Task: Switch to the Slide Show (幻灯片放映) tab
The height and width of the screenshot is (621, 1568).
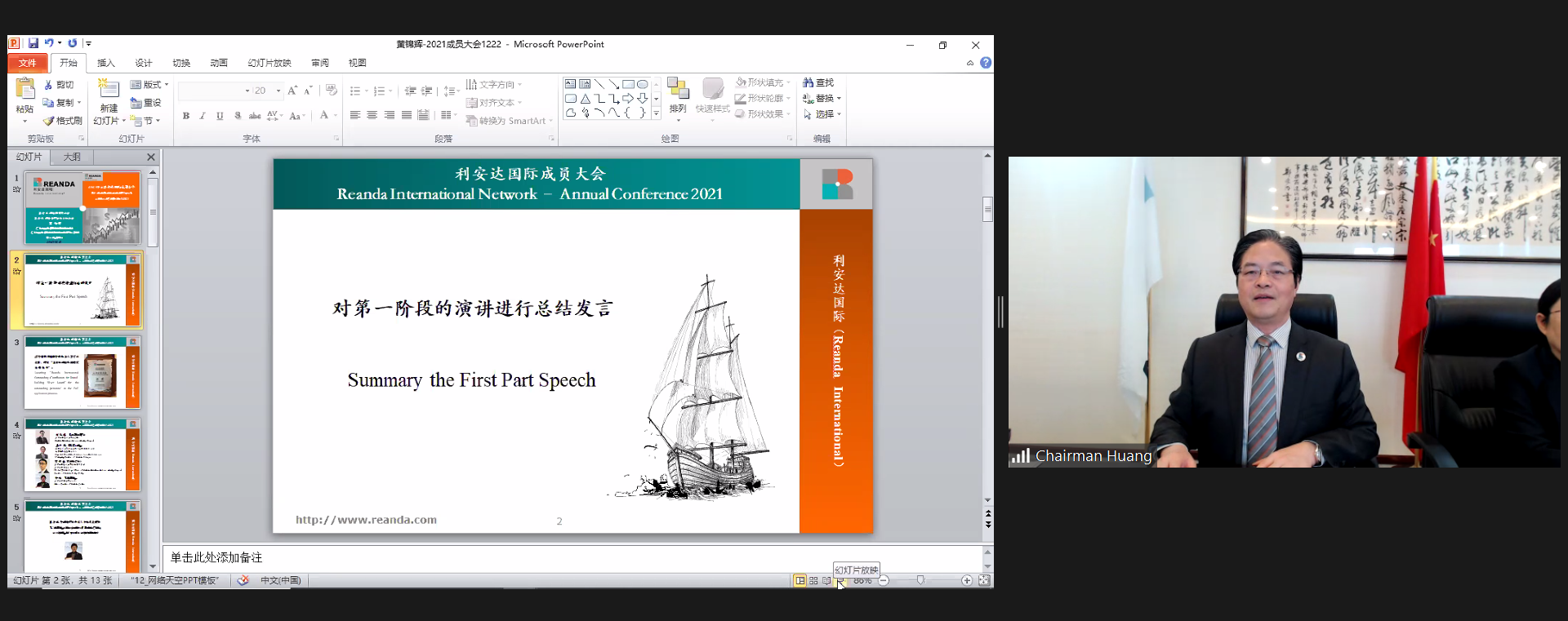Action: [x=269, y=63]
